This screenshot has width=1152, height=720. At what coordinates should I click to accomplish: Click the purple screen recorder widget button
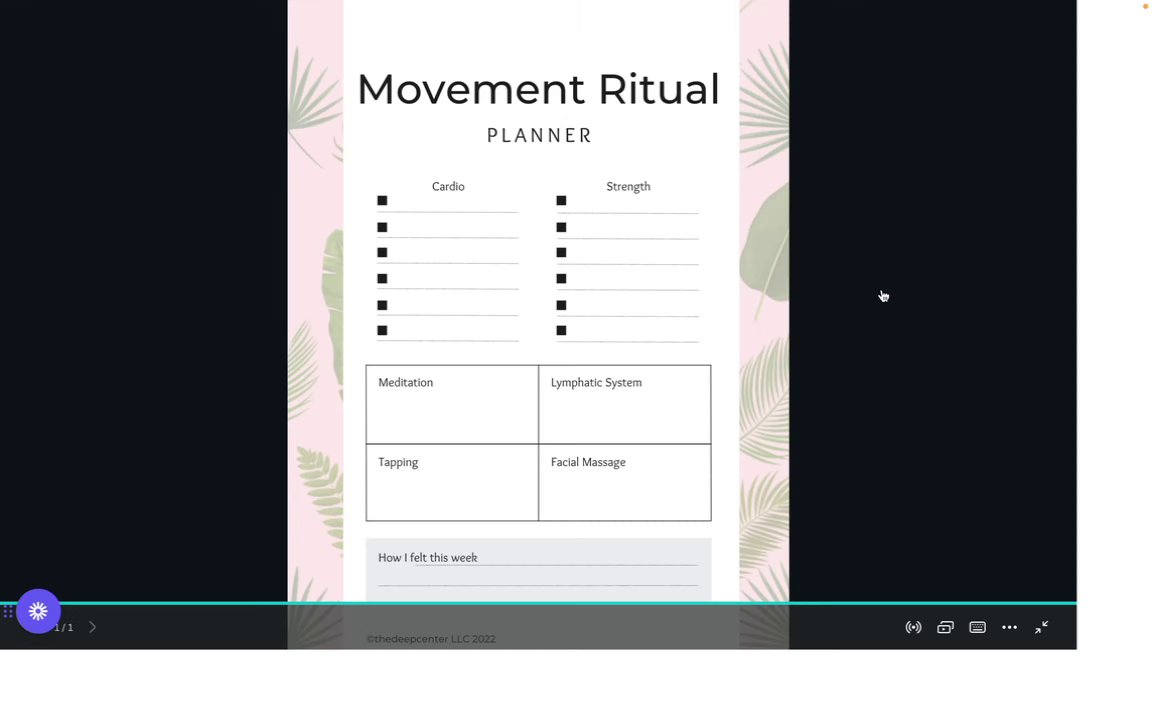pos(38,611)
